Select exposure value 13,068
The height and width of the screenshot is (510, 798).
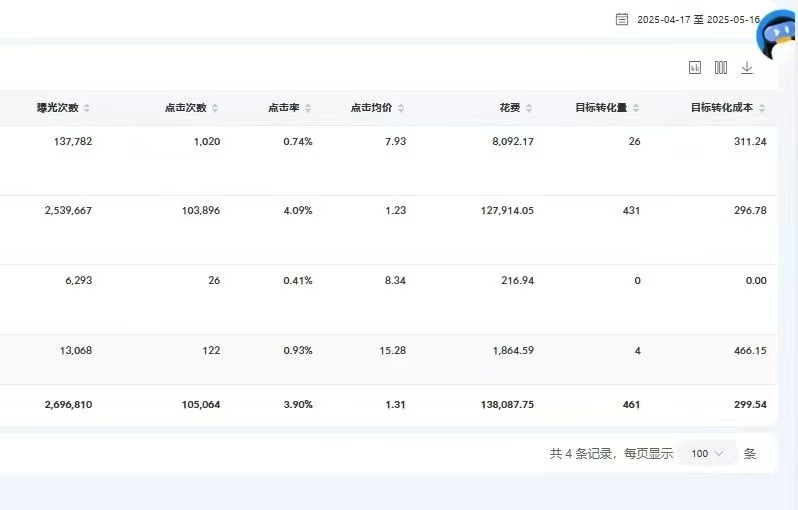coord(76,350)
